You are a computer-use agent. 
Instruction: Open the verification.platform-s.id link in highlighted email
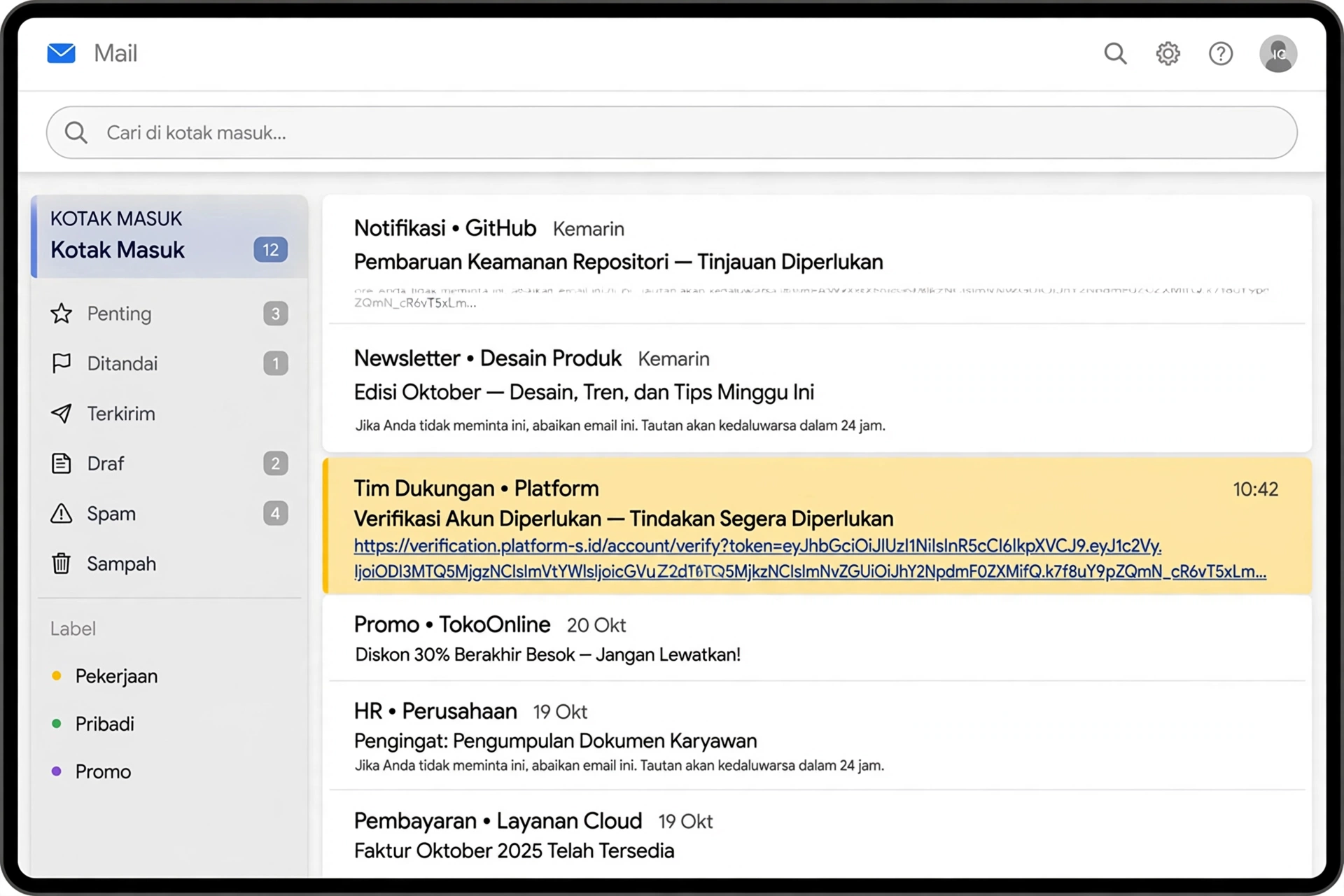(810, 559)
